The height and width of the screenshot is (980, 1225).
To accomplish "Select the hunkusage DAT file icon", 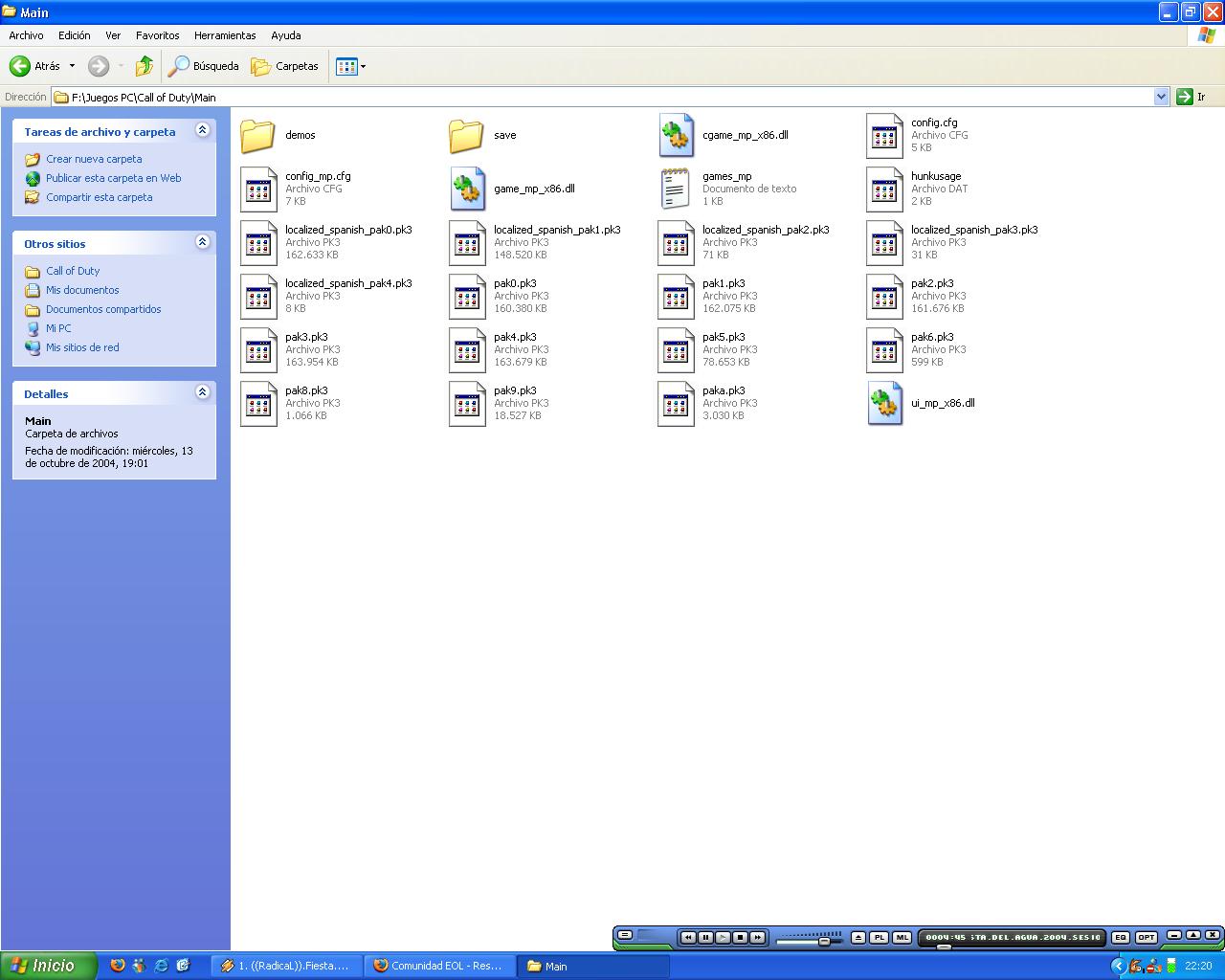I will click(884, 189).
